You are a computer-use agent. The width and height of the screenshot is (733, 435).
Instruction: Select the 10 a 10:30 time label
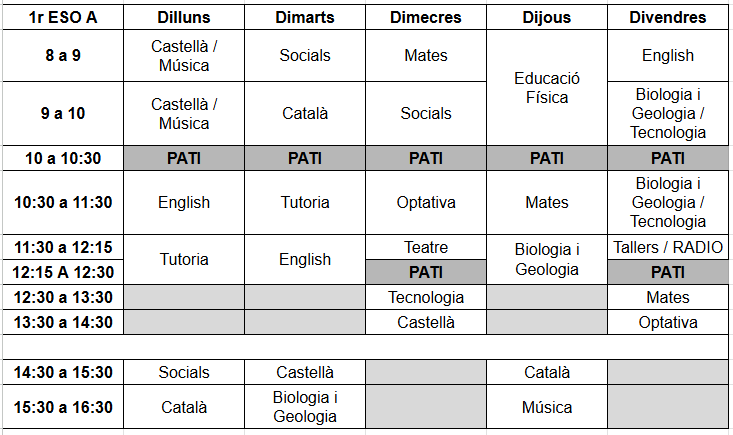pyautogui.click(x=62, y=158)
